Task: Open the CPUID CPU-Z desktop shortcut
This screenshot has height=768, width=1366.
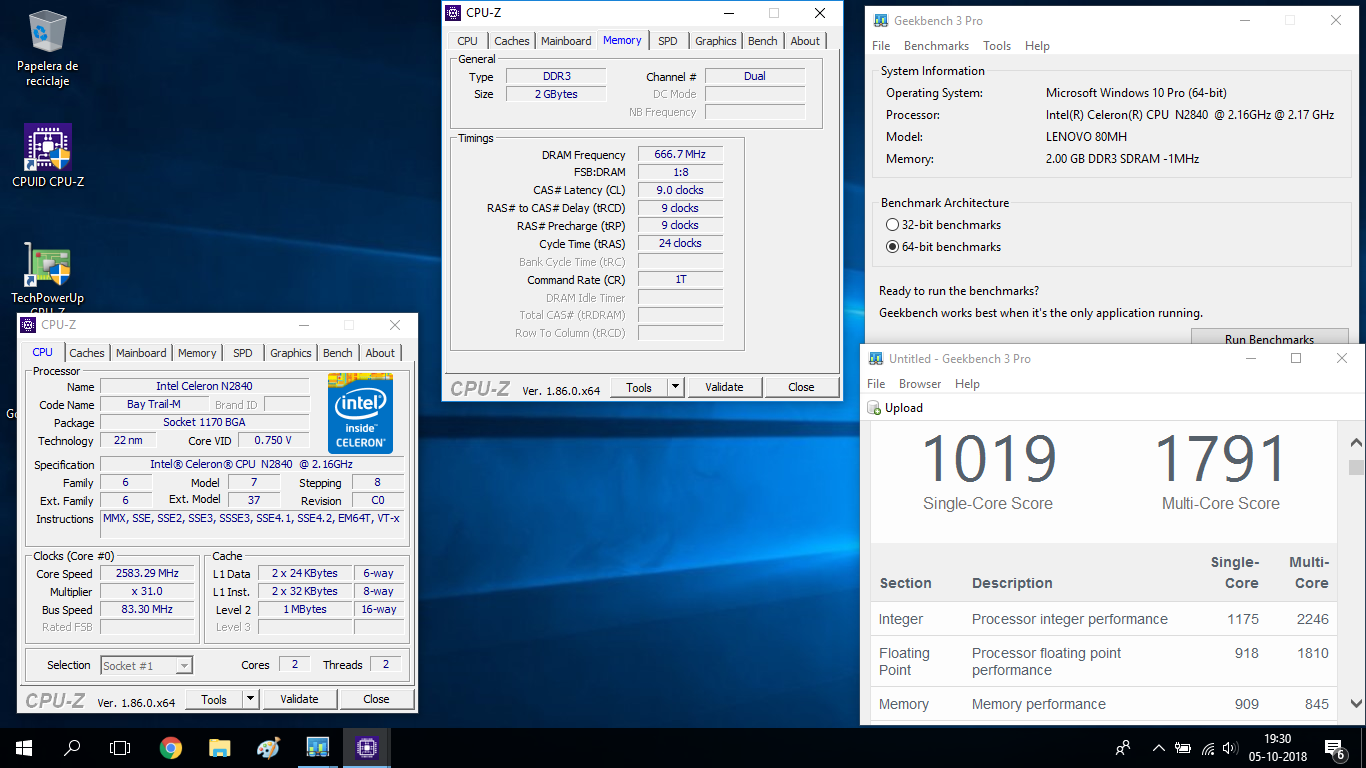Action: (47, 157)
